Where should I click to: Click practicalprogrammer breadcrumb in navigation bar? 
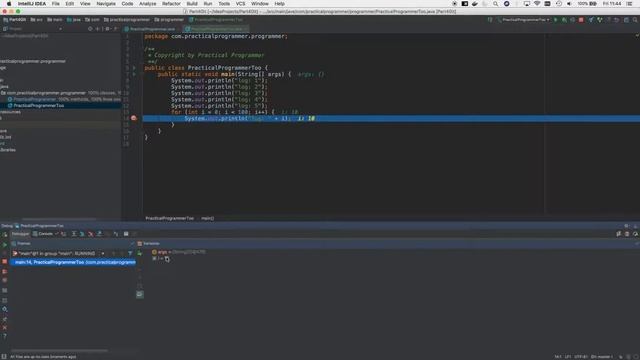[127, 20]
